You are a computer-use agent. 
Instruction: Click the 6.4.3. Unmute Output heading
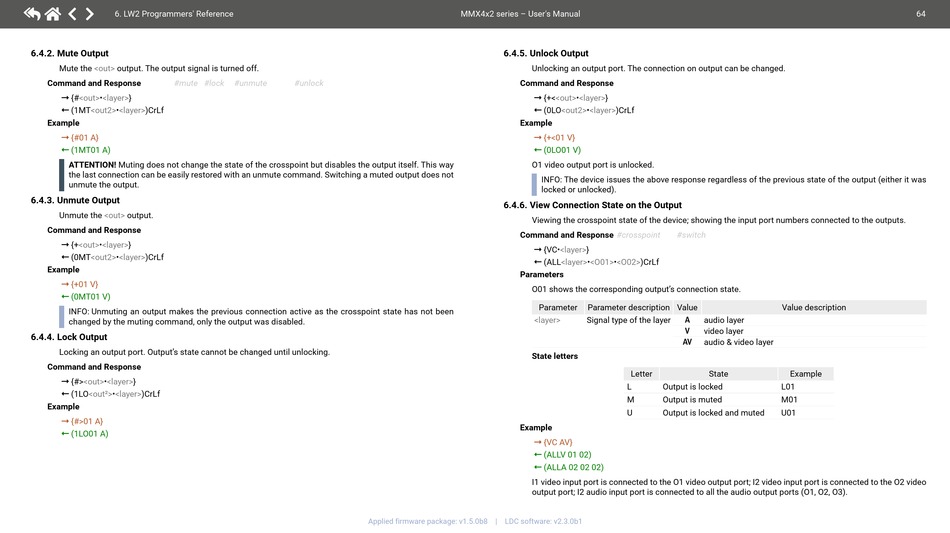[76, 200]
